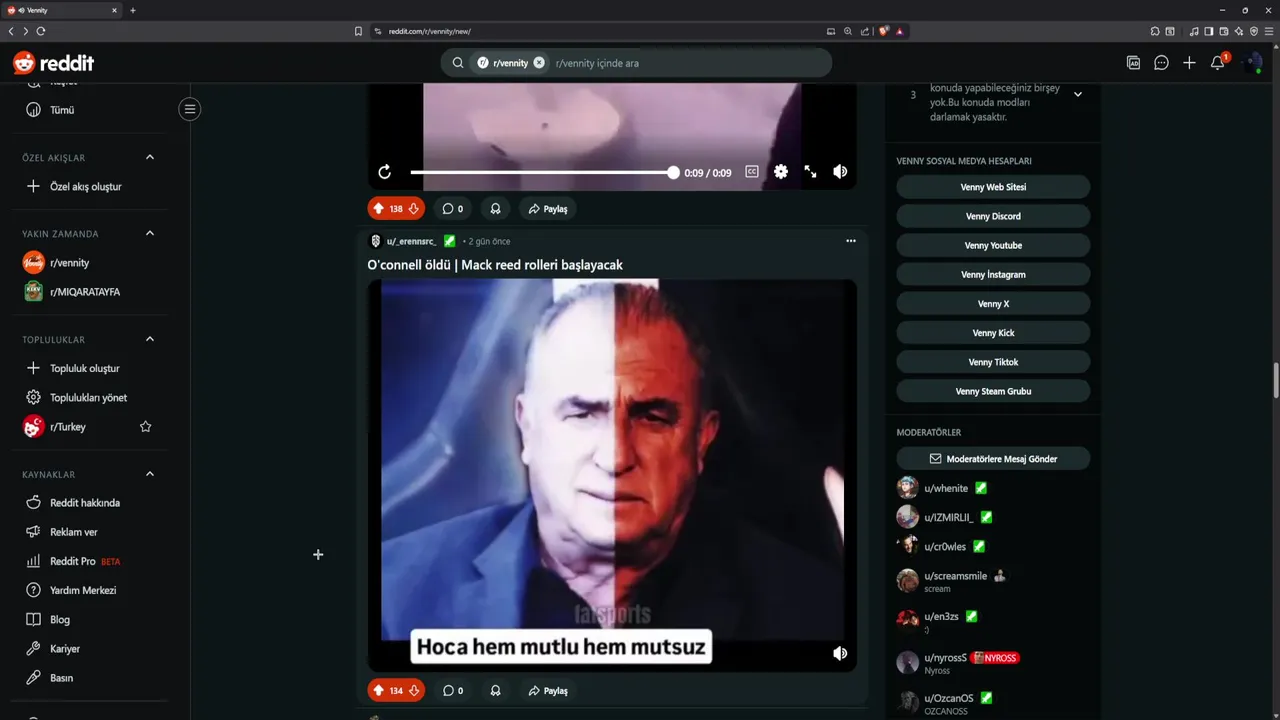Screen dimensions: 1280x720
Task: Open post options three-dot menu
Action: pos(851,241)
